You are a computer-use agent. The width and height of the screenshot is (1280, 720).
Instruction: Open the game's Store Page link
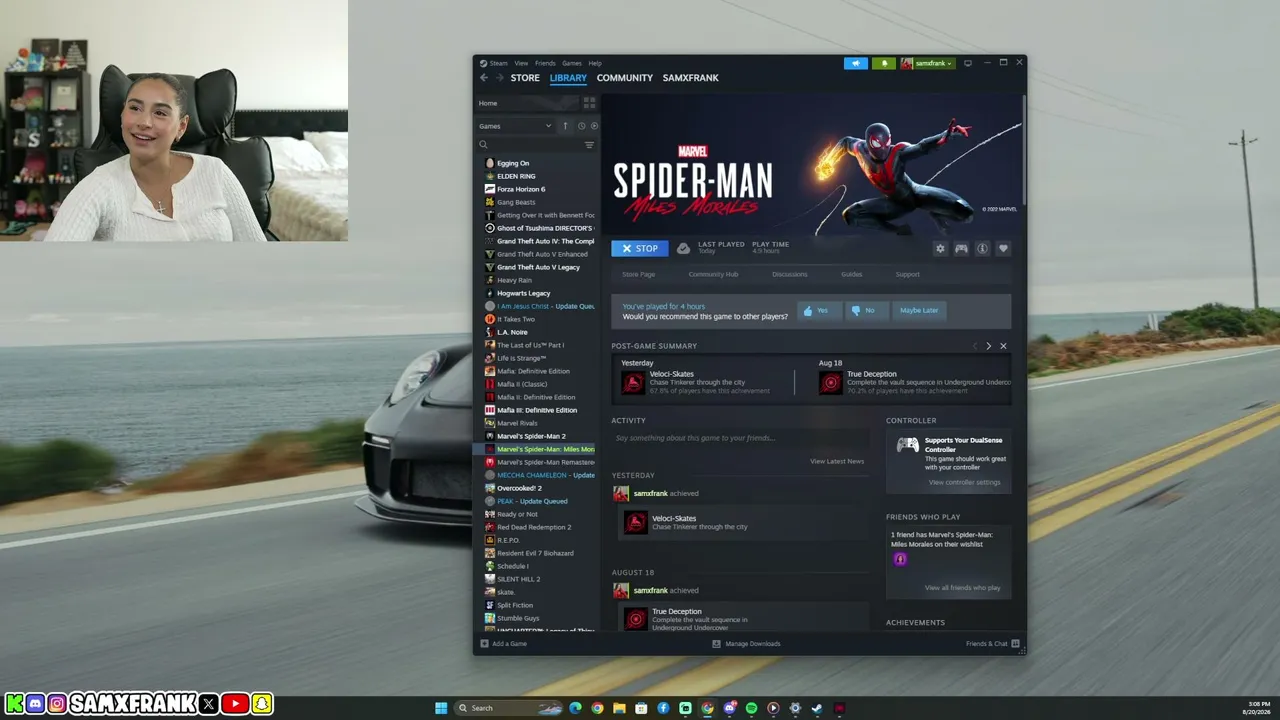pyautogui.click(x=638, y=274)
